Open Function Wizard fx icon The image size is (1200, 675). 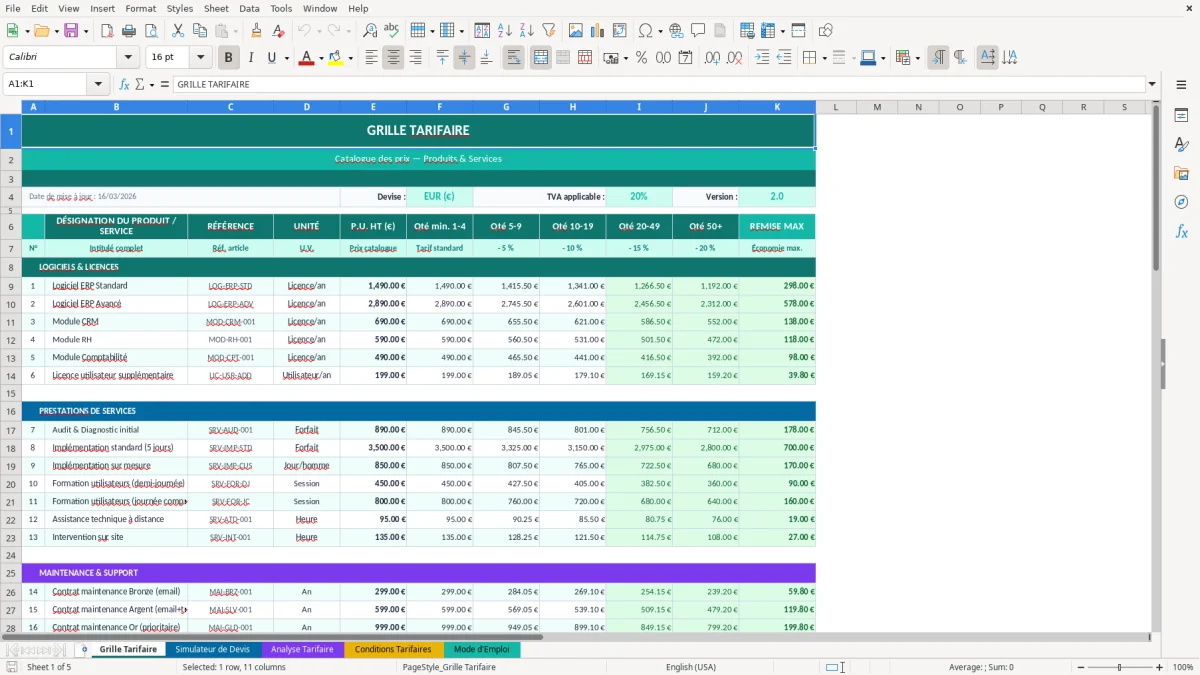point(125,84)
